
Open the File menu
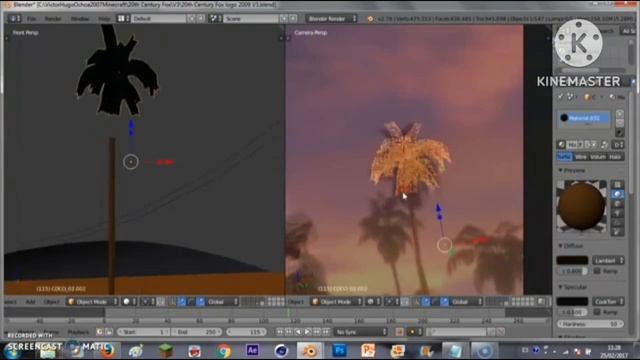click(31, 18)
